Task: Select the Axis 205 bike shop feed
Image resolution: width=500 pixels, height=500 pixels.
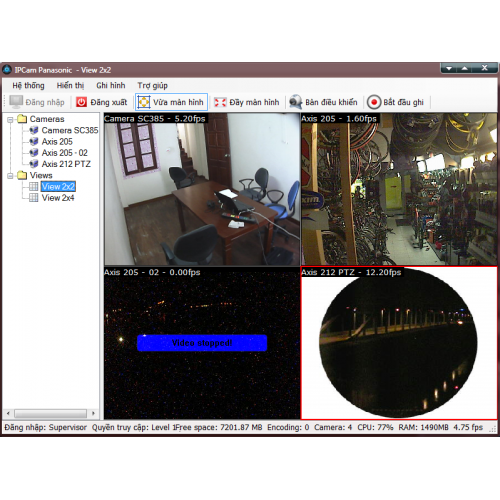Action: coord(399,189)
